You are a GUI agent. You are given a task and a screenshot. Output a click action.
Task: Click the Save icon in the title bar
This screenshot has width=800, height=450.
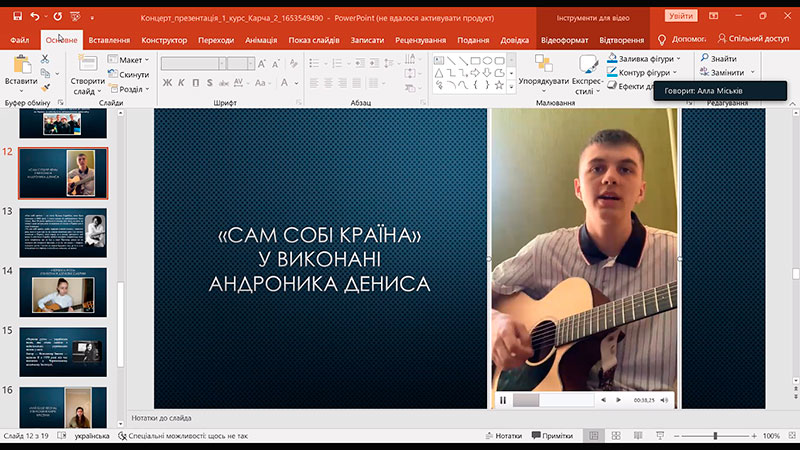coord(17,16)
